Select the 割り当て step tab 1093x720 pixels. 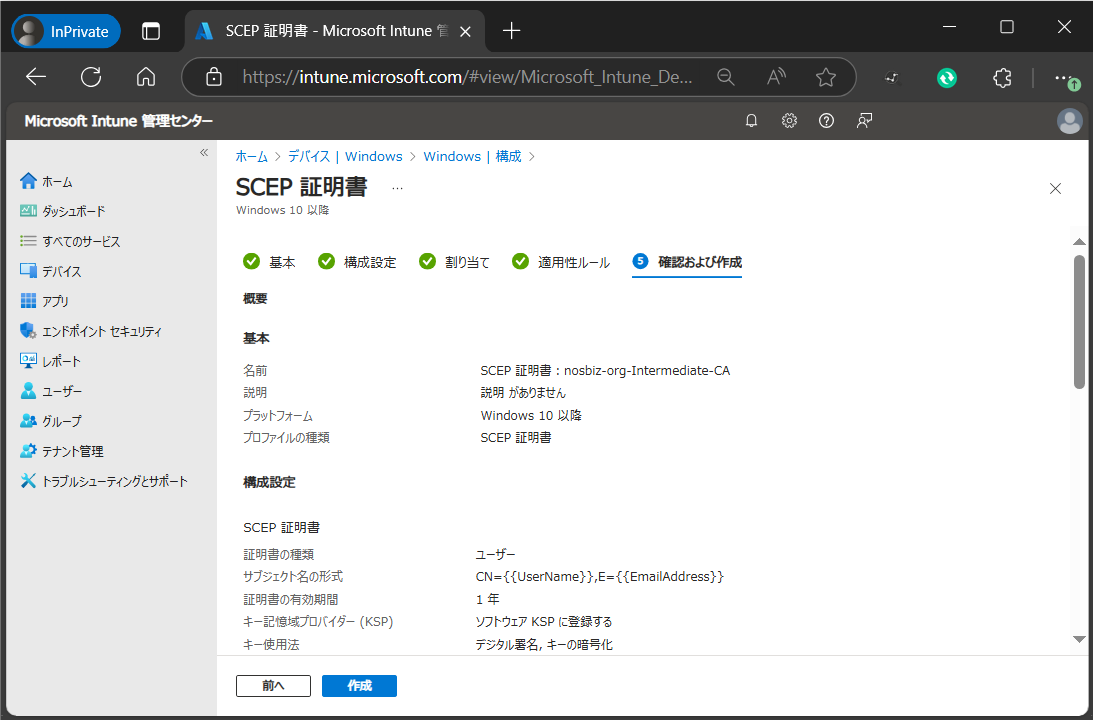click(456, 262)
